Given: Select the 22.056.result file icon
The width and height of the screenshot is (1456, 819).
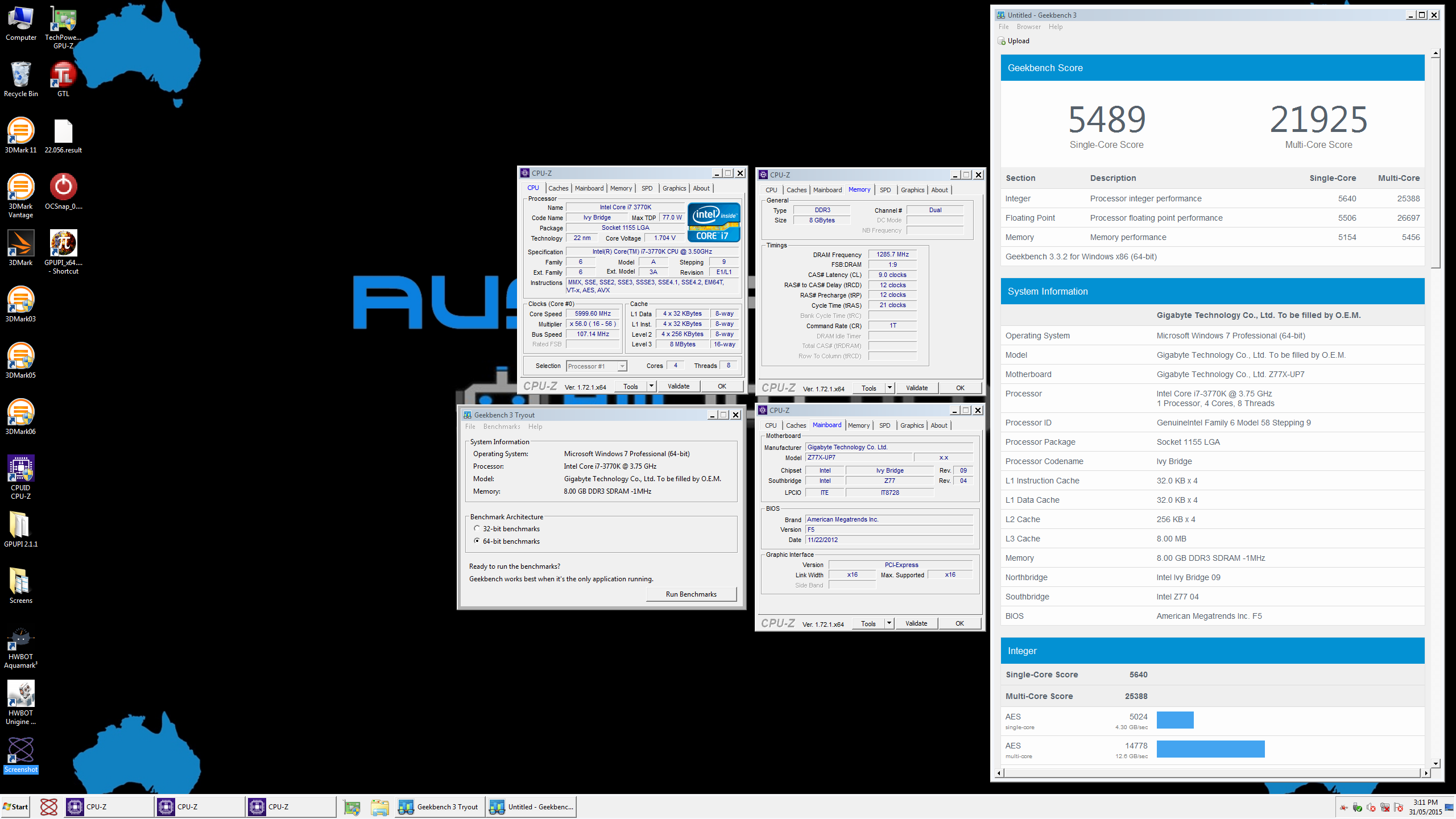Looking at the screenshot, I should [x=63, y=135].
